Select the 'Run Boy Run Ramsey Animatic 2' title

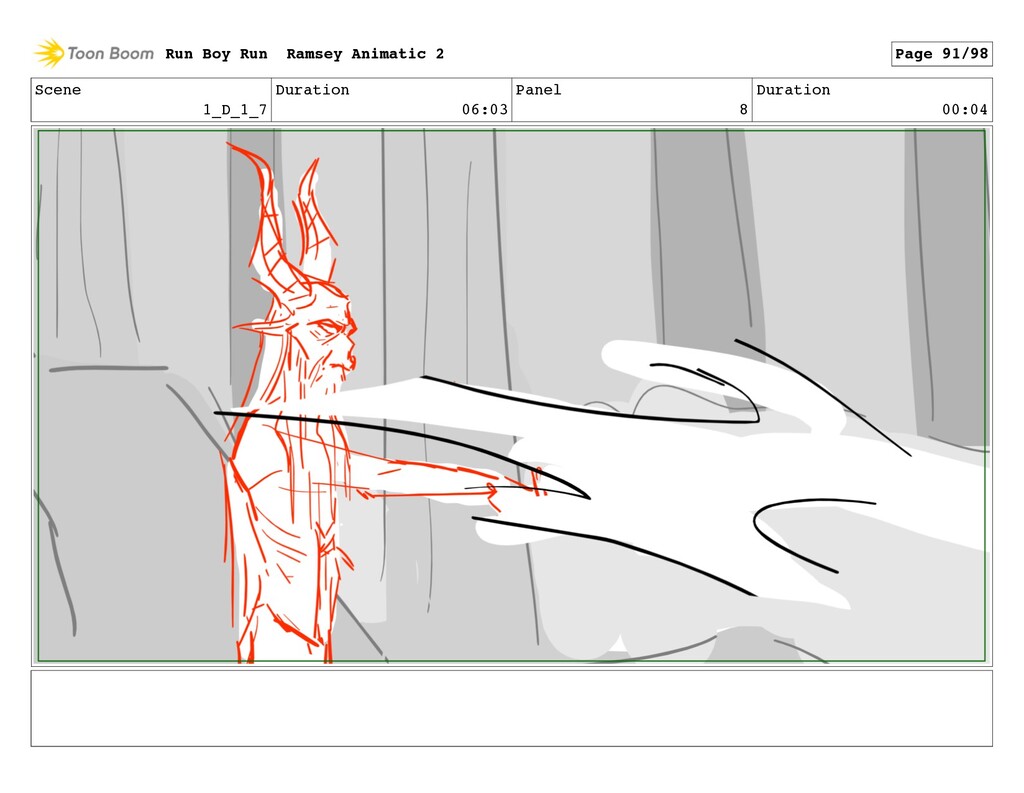(x=304, y=54)
